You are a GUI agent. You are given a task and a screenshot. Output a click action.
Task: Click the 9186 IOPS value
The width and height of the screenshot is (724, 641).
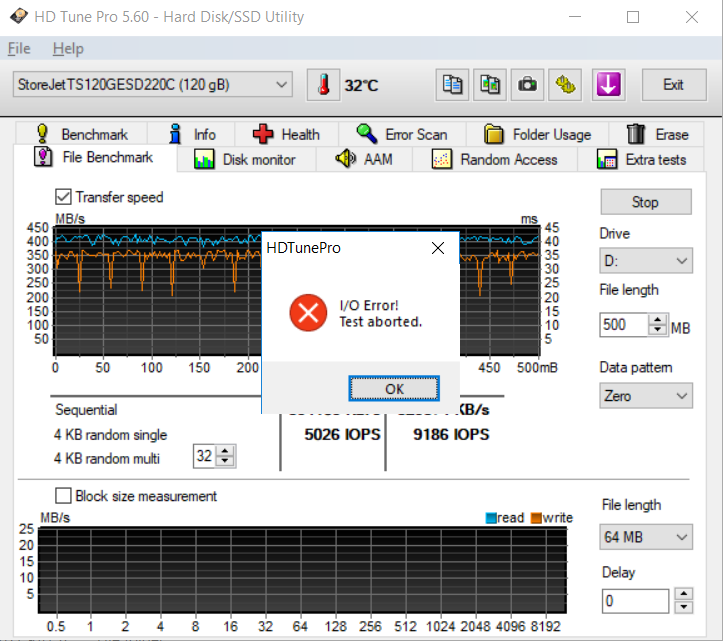[x=451, y=434]
